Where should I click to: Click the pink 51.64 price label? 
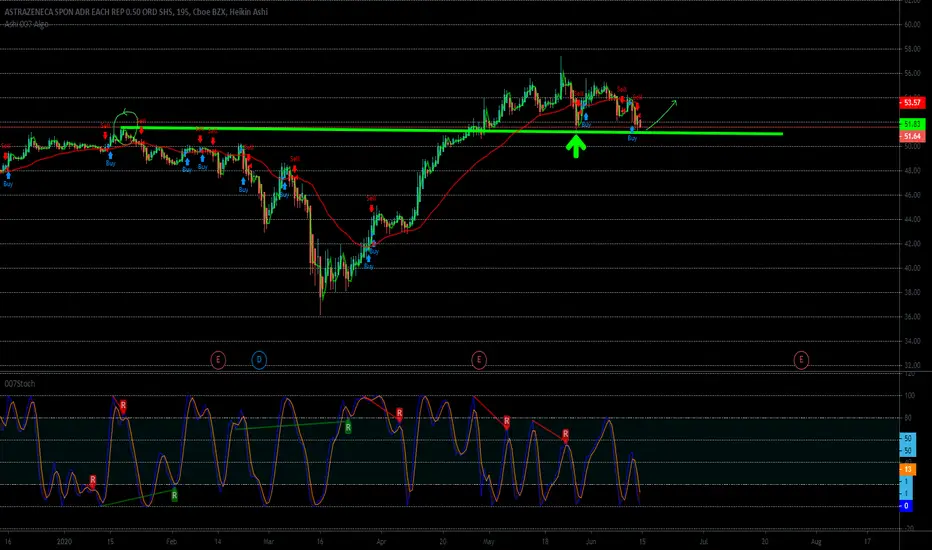912,137
